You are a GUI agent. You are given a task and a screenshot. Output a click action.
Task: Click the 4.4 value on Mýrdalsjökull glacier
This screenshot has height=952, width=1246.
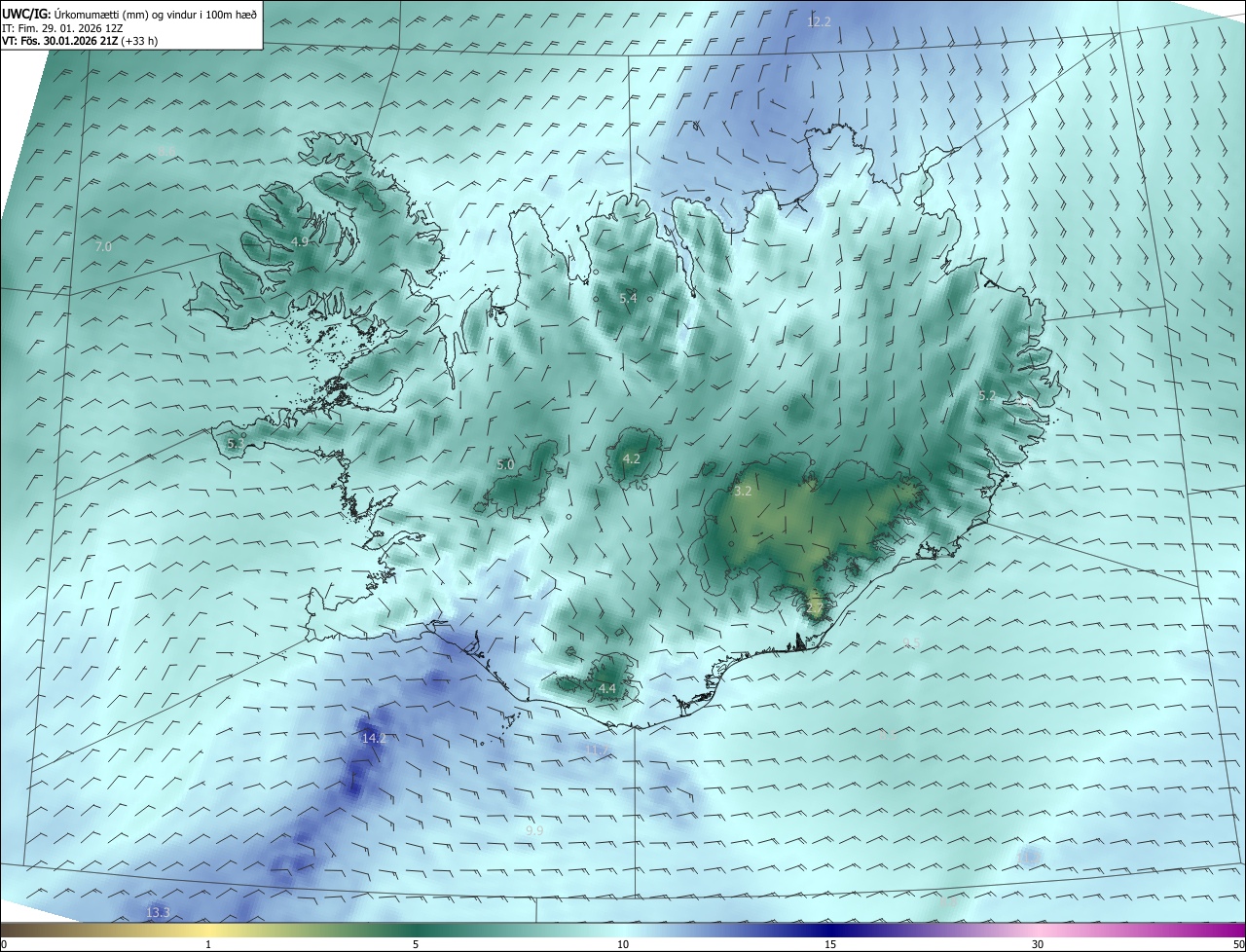(x=606, y=689)
